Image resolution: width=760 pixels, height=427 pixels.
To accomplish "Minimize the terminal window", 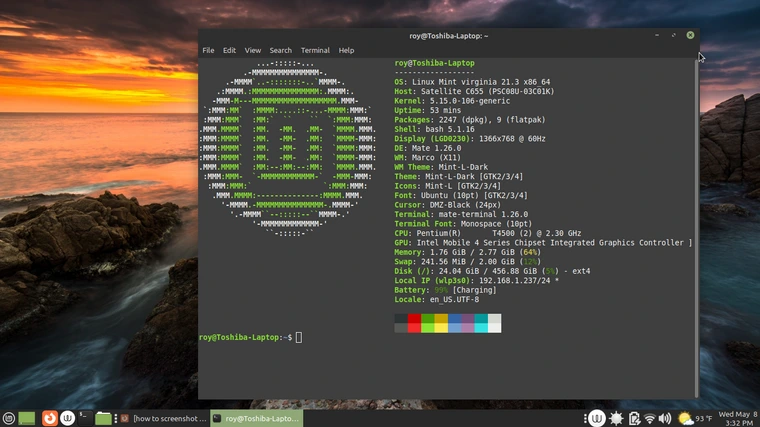I will (657, 35).
